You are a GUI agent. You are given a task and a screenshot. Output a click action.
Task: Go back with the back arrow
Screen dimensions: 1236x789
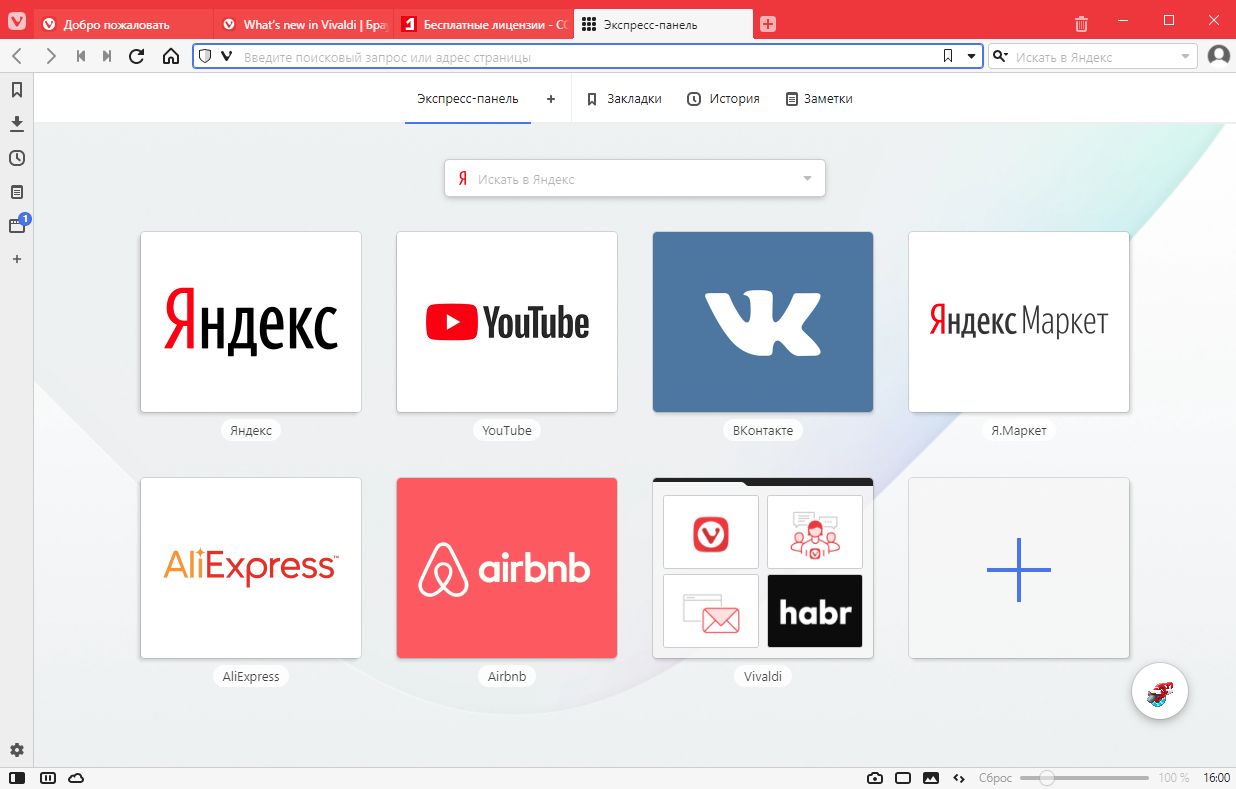17,57
